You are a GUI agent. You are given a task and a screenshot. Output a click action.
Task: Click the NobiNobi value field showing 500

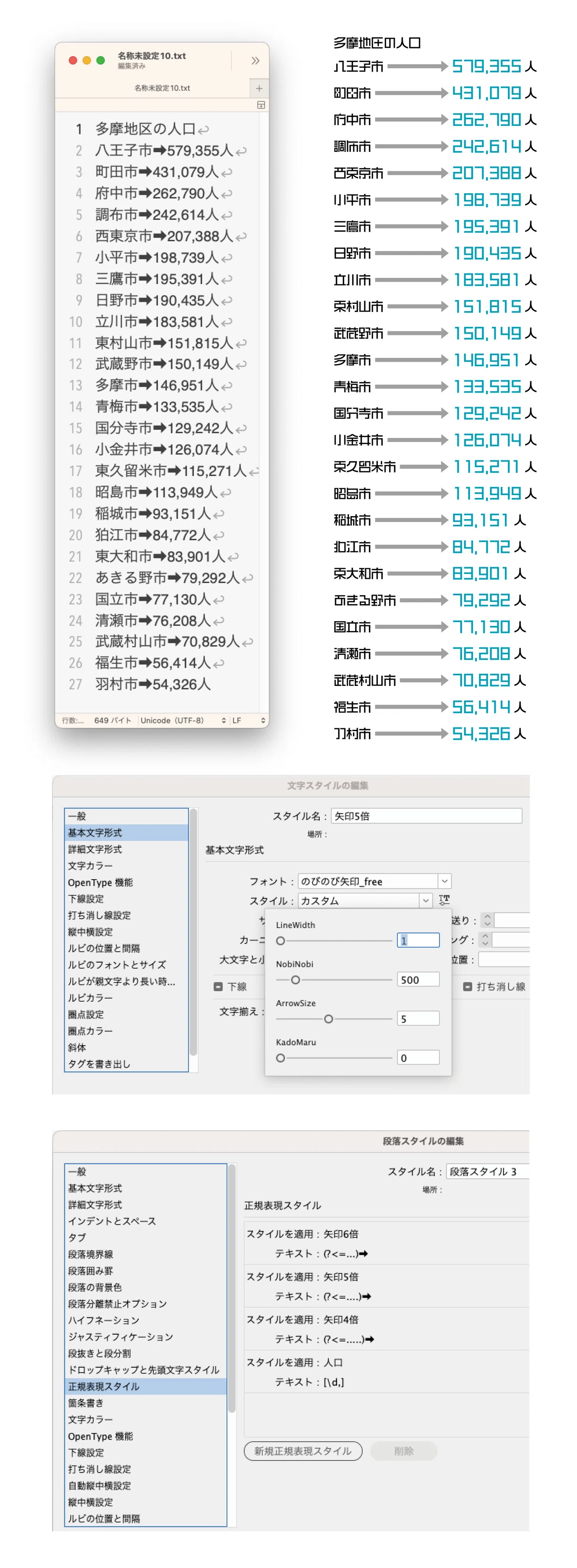coord(418,979)
